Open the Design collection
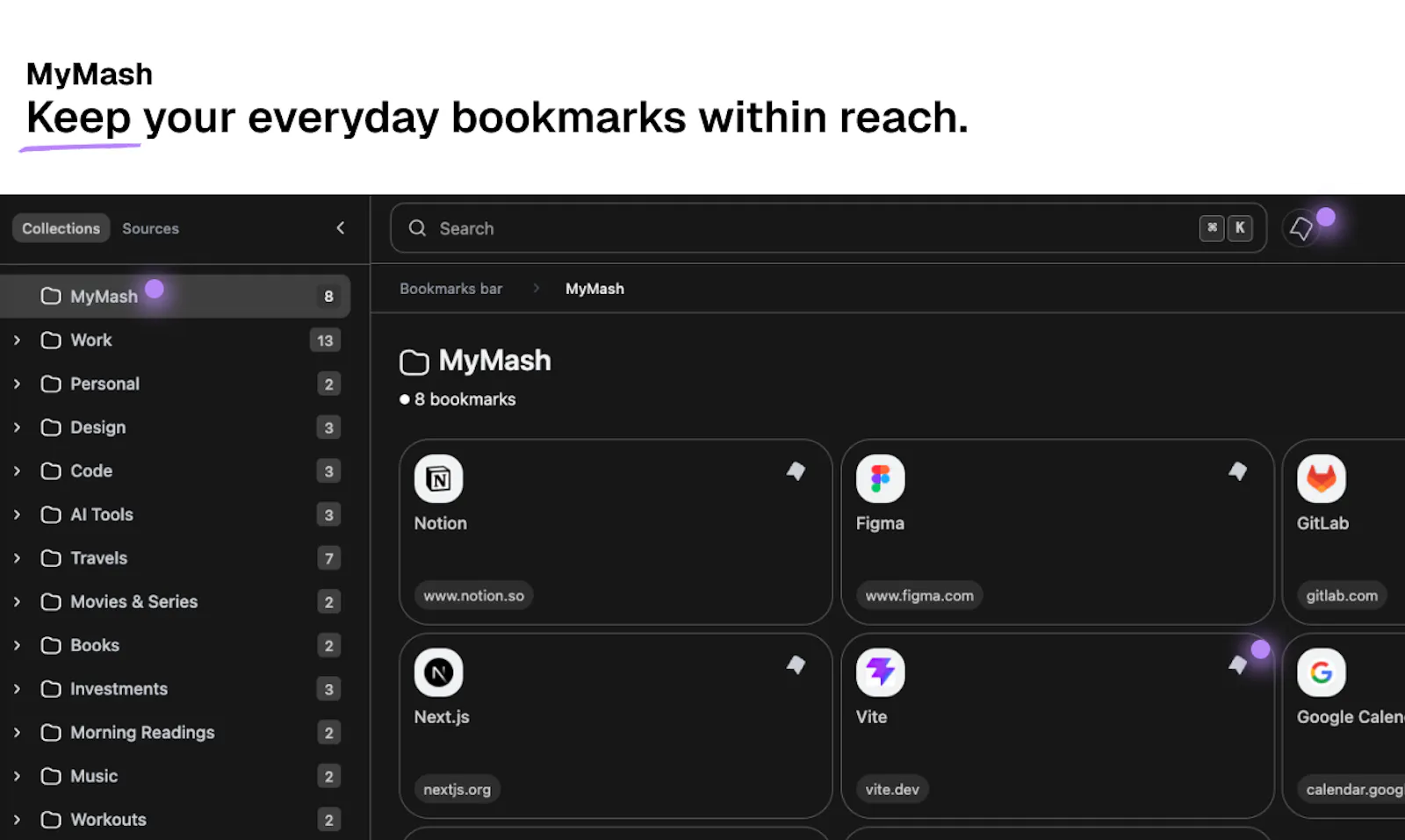Screen dimensions: 1405x840 tap(176, 427)
